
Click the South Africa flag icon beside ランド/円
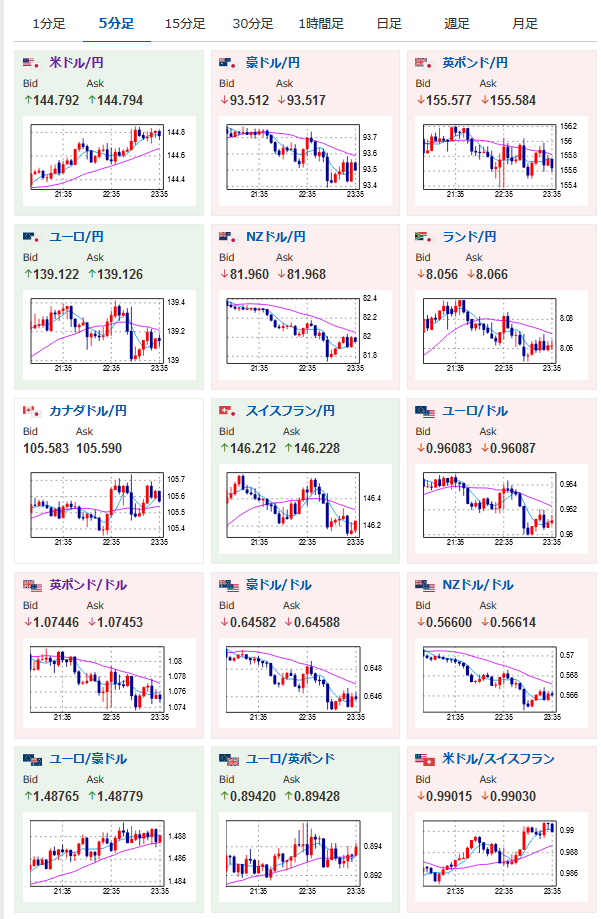click(x=424, y=236)
